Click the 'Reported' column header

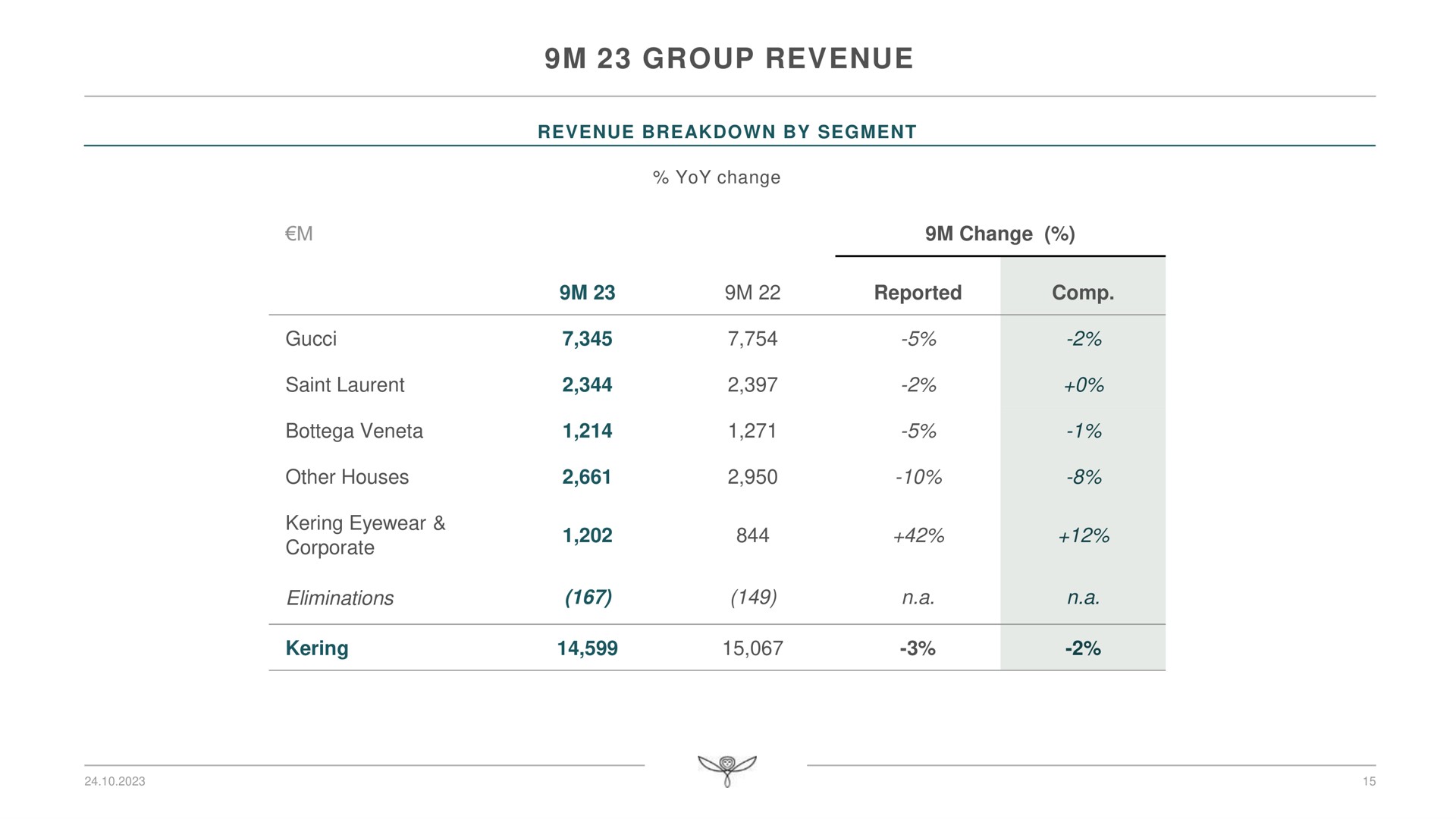click(918, 293)
